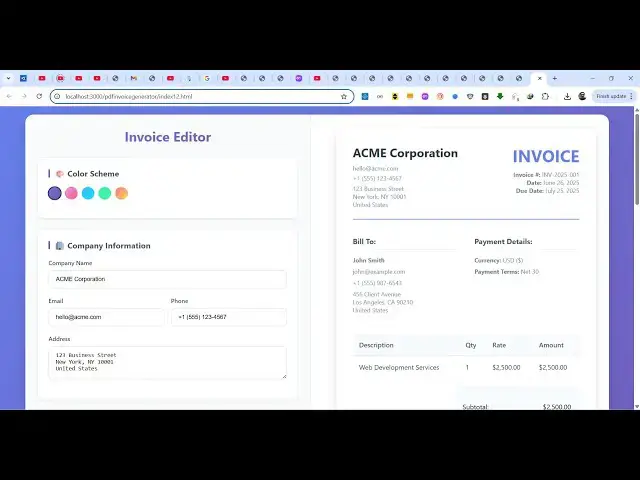Click the 'Company Information' section heading

(x=109, y=246)
